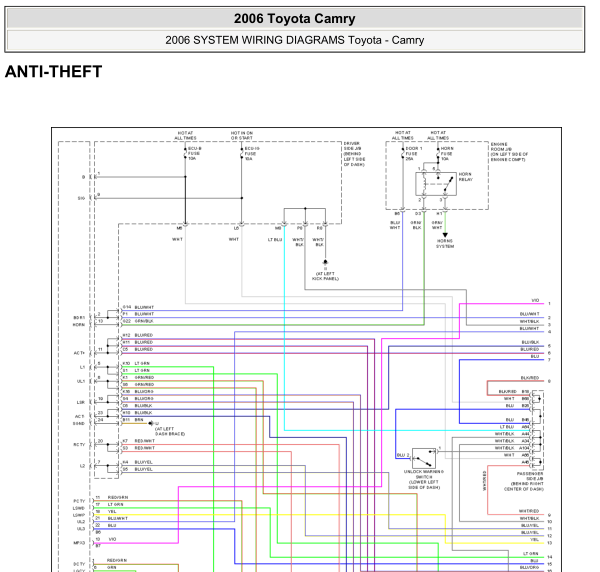Click the 'GRN/BLK' label under connector D3

[416, 225]
